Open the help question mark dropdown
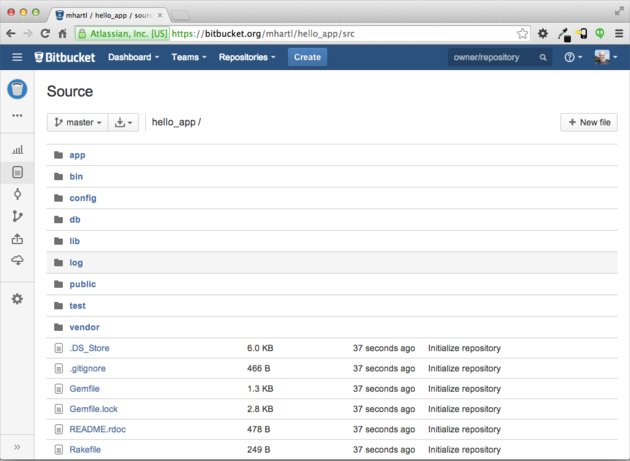 pyautogui.click(x=573, y=57)
